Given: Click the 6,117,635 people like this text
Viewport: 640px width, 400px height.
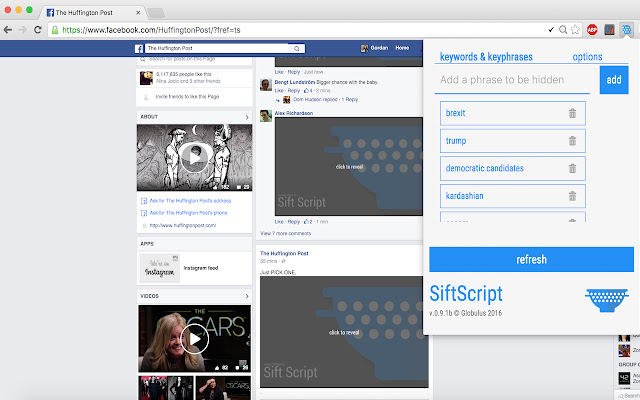Looking at the screenshot, I should click(184, 74).
